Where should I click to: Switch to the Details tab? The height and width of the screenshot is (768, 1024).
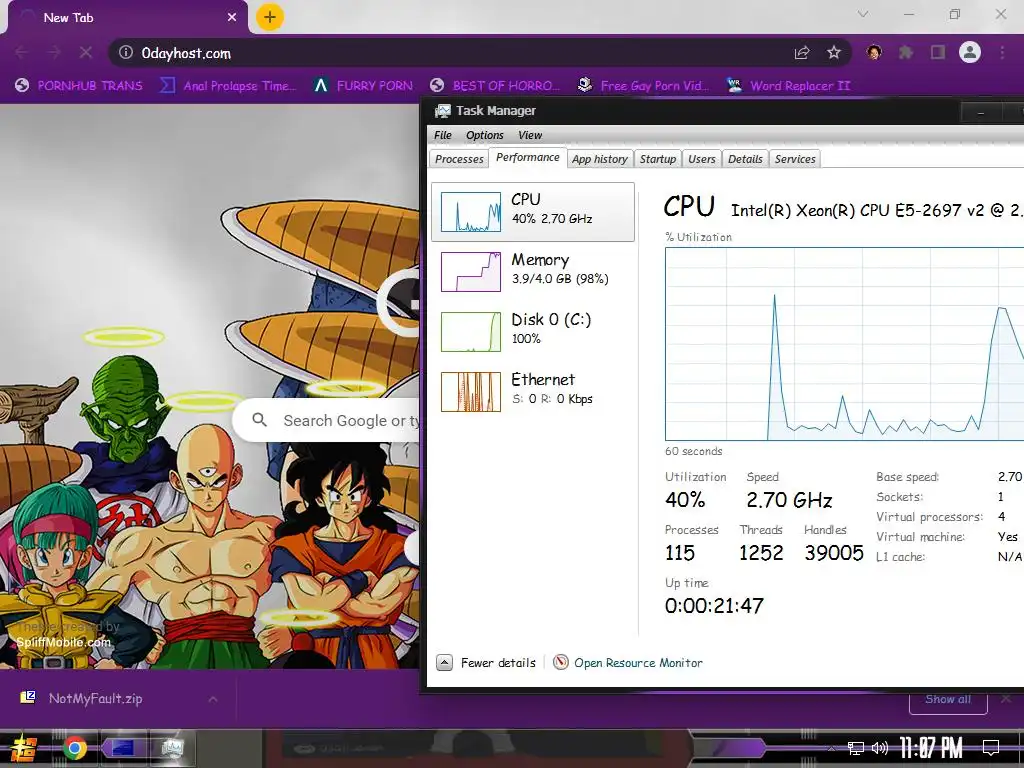[x=745, y=159]
